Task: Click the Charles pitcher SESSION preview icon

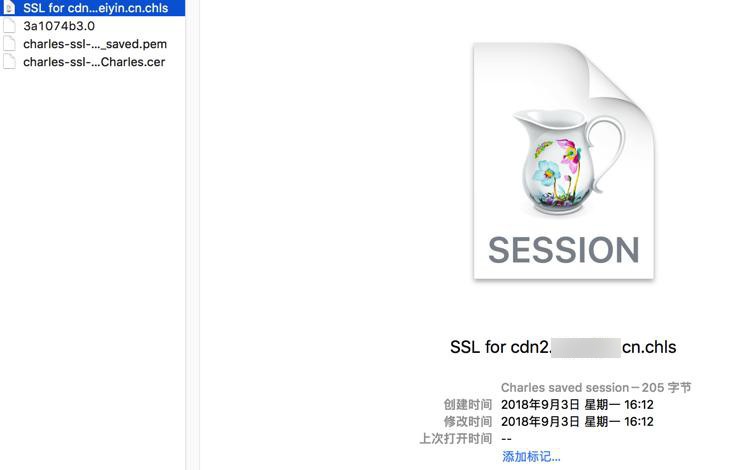Action: [564, 161]
